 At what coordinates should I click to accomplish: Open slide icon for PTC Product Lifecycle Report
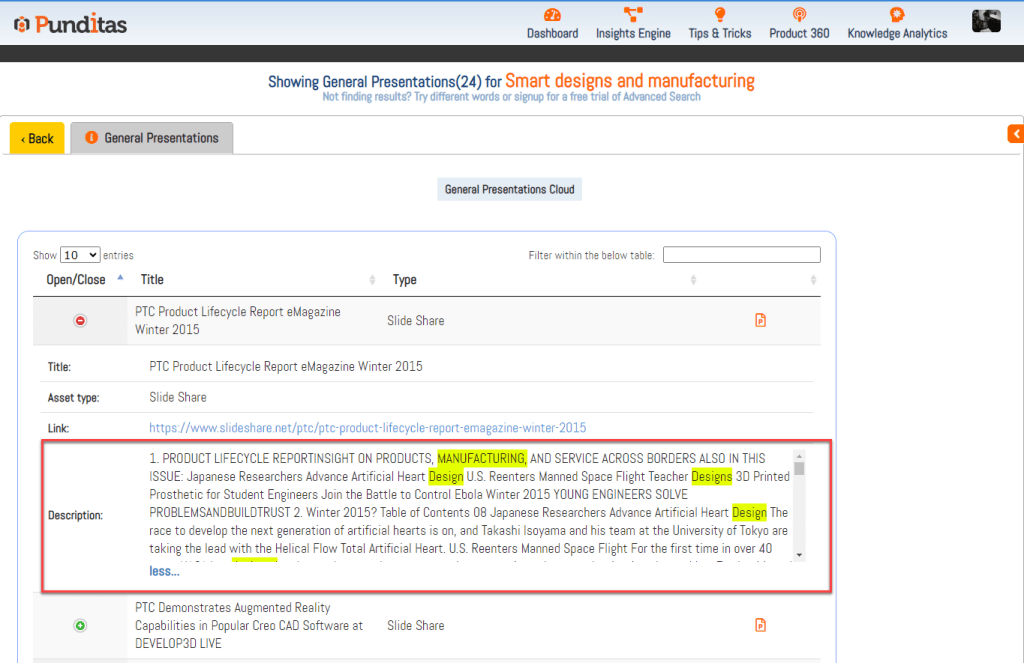pos(760,321)
